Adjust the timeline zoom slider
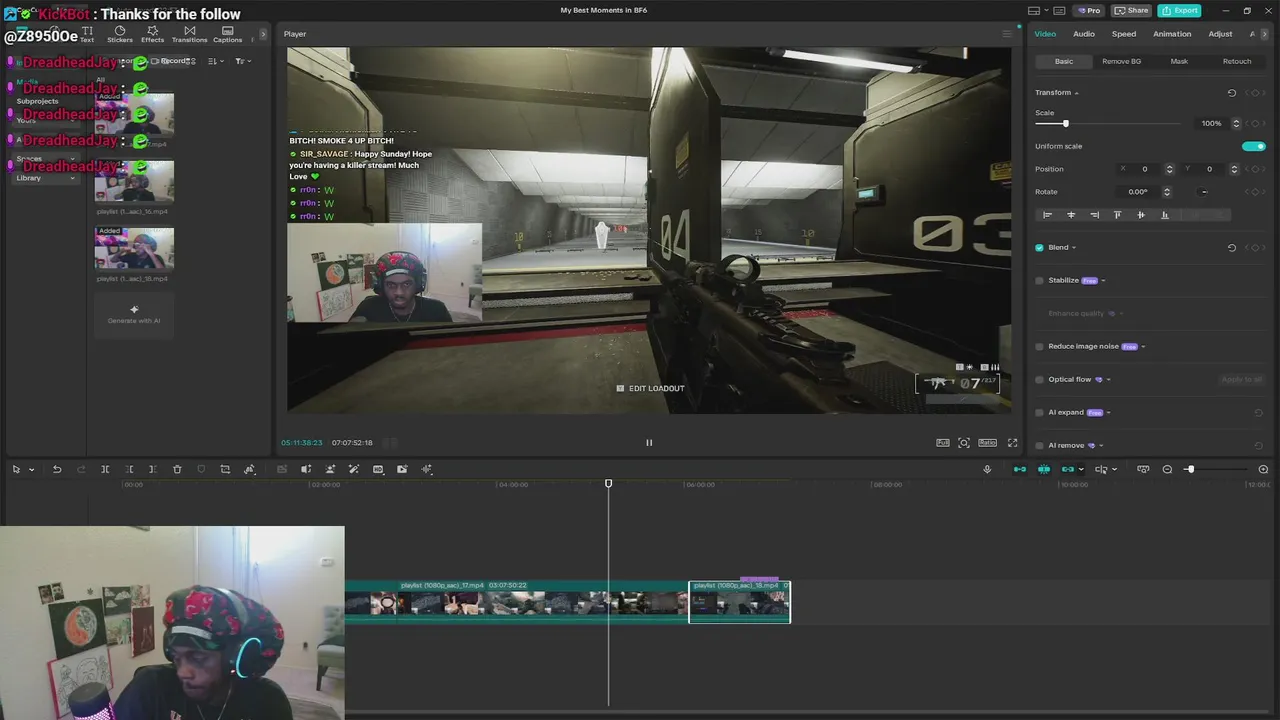Screen dimensions: 1280x720 click(1190, 469)
